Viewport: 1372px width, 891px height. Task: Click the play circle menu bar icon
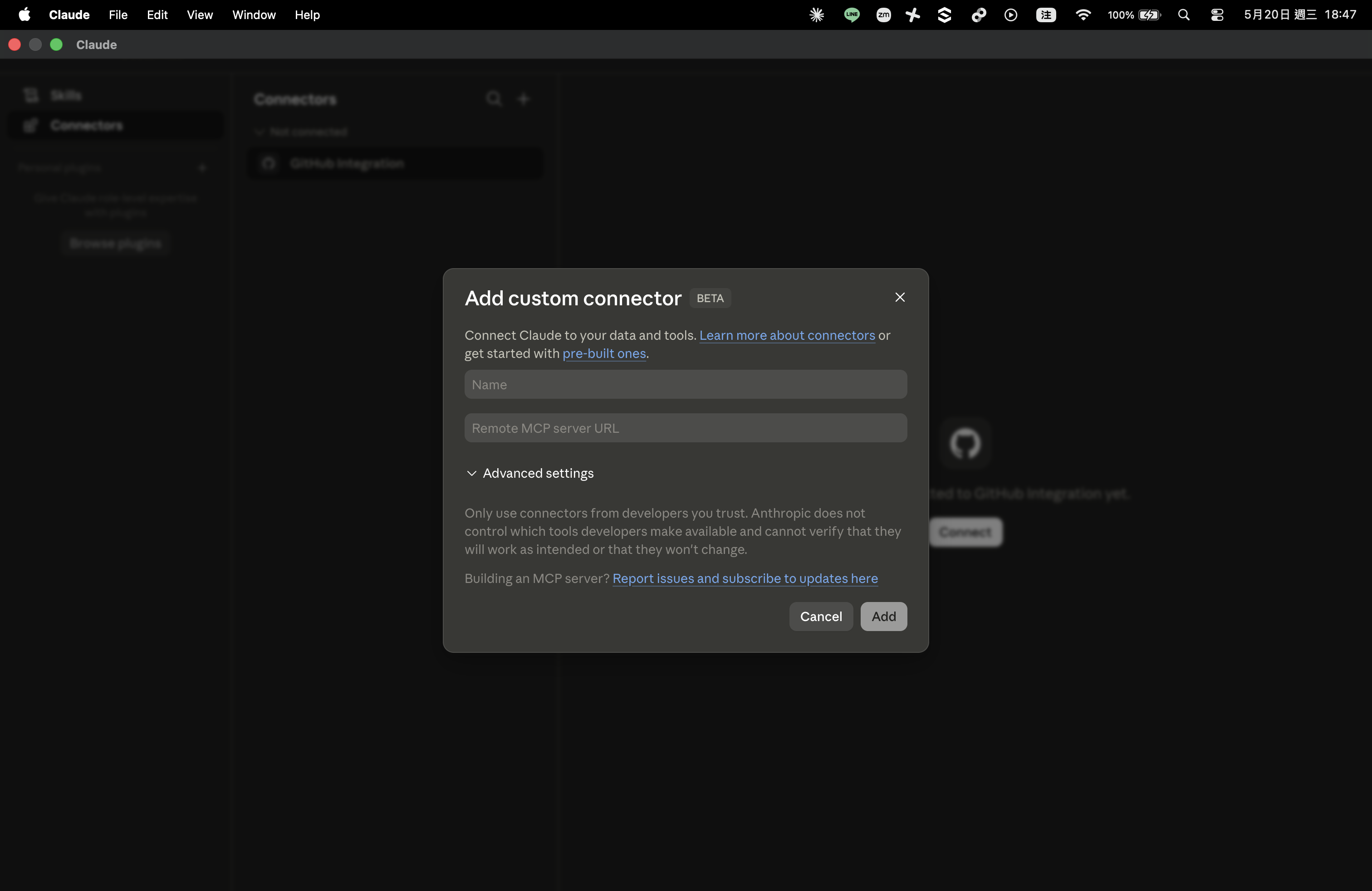pos(1010,15)
